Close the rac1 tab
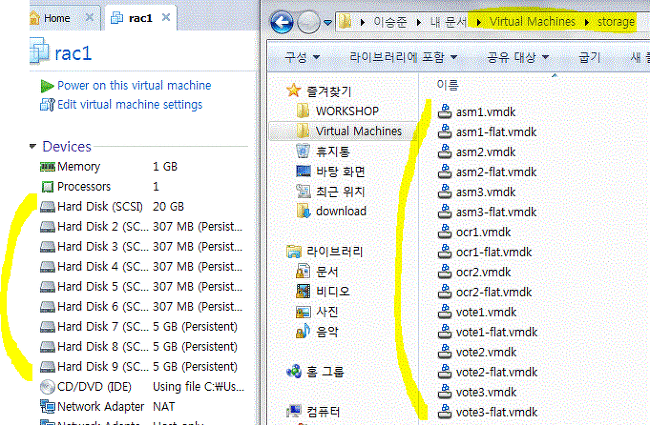Screen dimensions: 650x425 [166, 17]
